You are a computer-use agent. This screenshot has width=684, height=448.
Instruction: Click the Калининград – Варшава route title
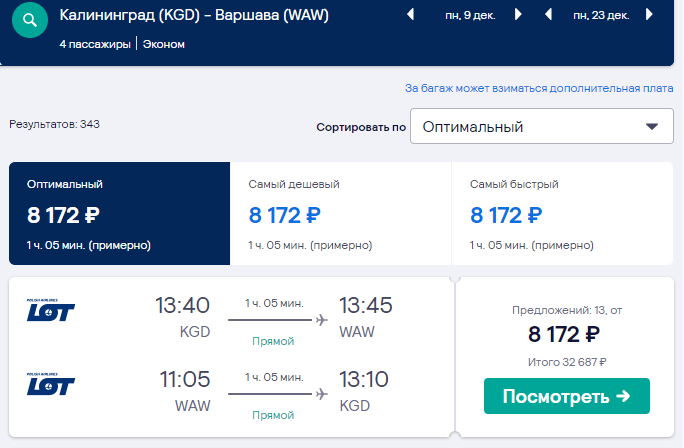[x=194, y=15]
